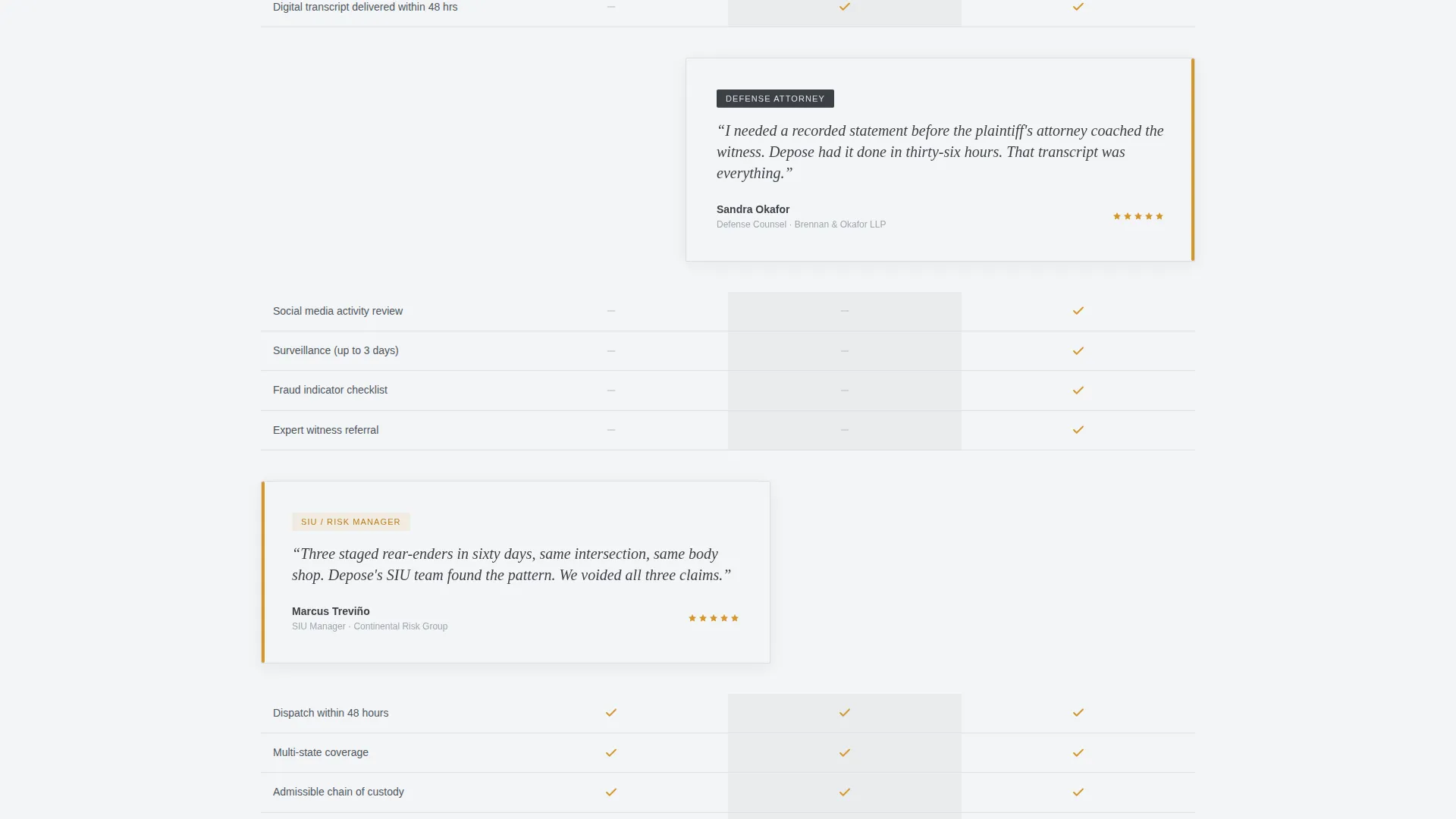1456x819 pixels.
Task: Click 'Digital transcript delivered within 48 hrs' label
Action: pos(365,7)
